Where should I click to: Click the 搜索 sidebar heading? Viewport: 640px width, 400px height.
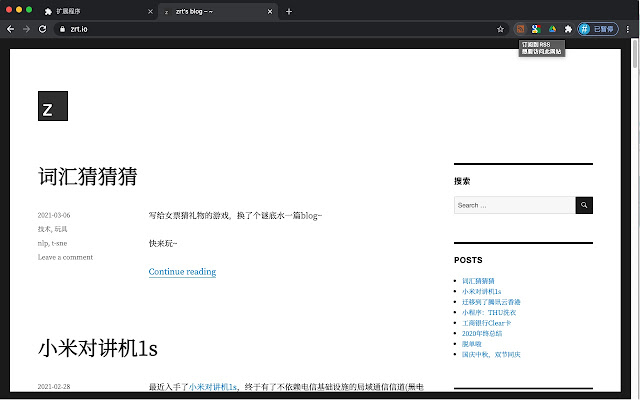(x=462, y=181)
